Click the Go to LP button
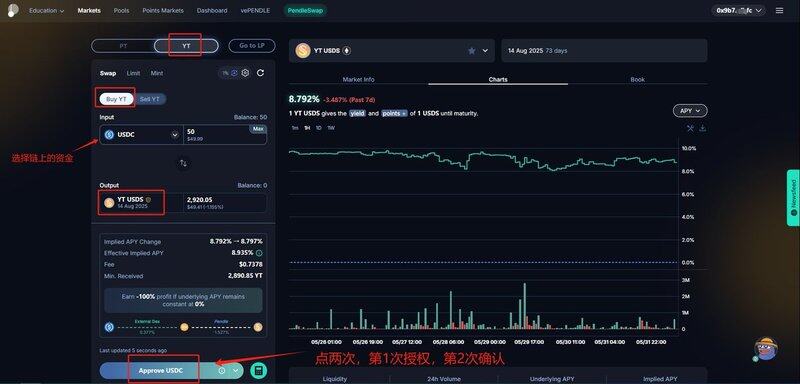This screenshot has width=800, height=384. pos(252,46)
